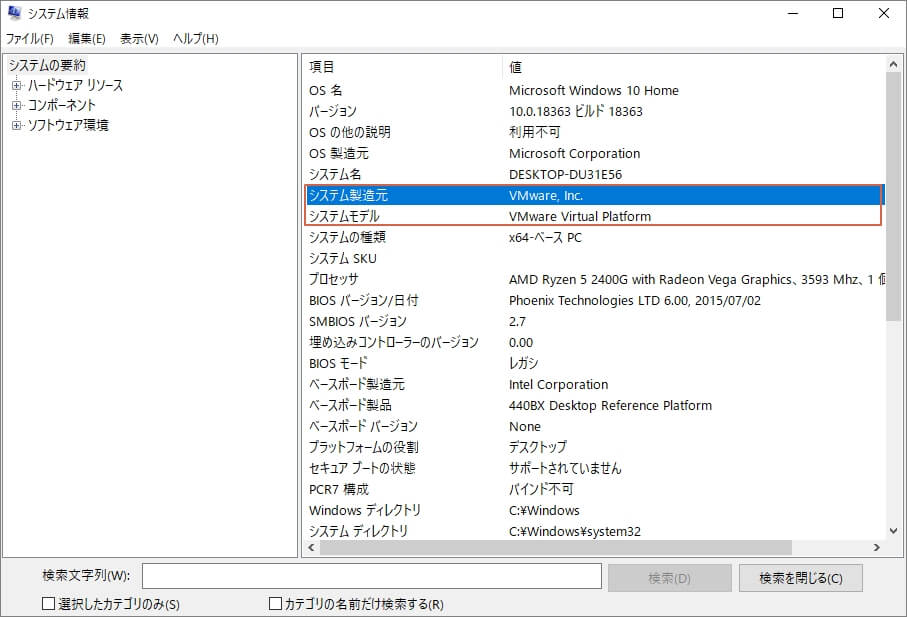Image resolution: width=907 pixels, height=617 pixels.
Task: Select ハードウェア リソース tree item
Action: [75, 86]
